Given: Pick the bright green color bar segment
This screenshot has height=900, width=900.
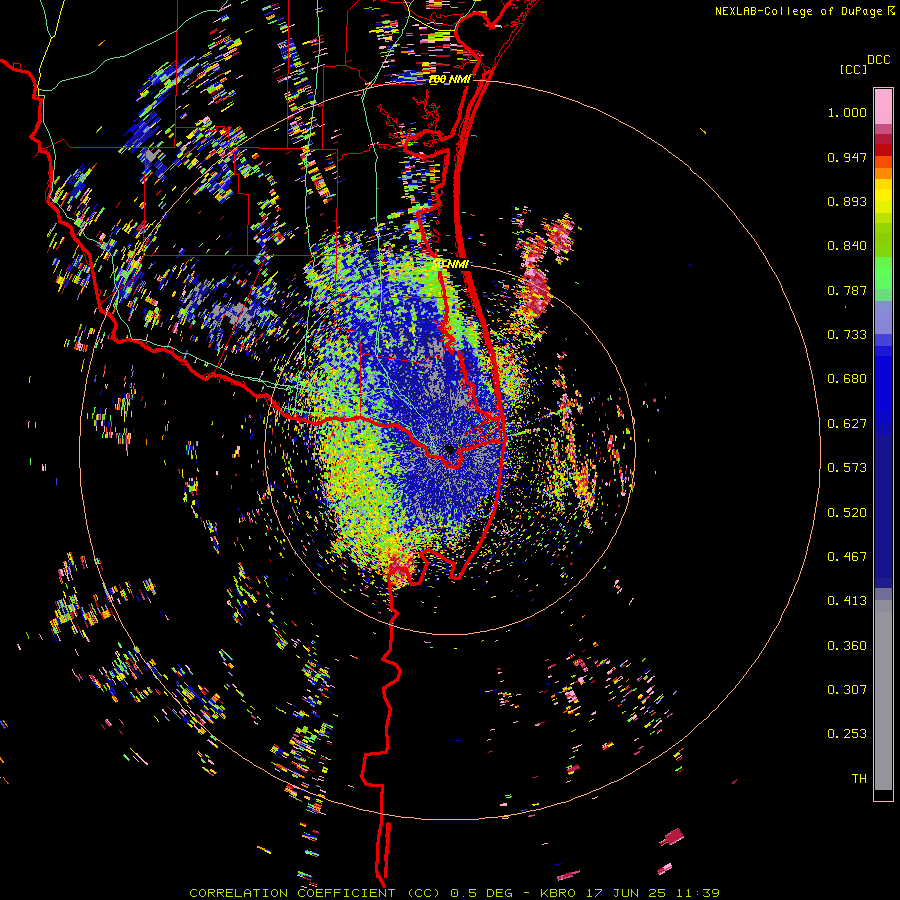Looking at the screenshot, I should [x=883, y=273].
